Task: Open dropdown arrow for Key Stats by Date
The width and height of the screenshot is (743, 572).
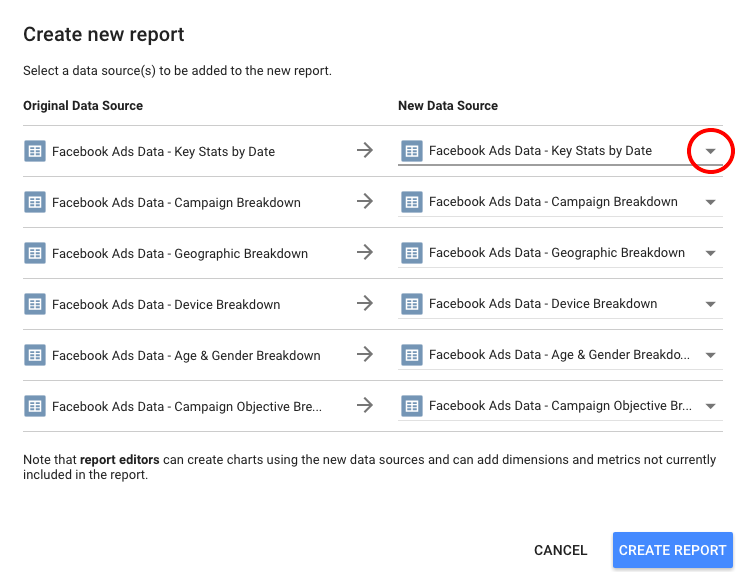Action: tap(710, 151)
